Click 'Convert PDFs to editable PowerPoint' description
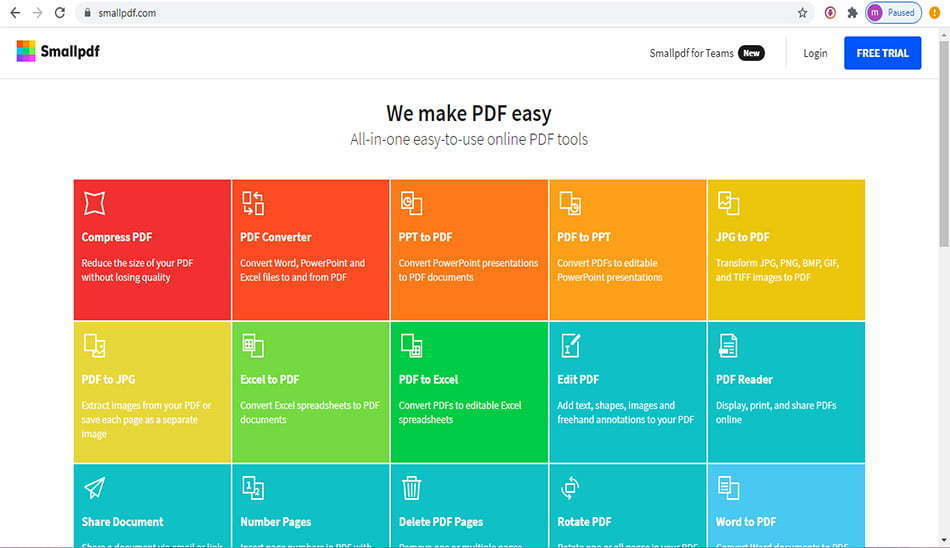 pos(610,270)
